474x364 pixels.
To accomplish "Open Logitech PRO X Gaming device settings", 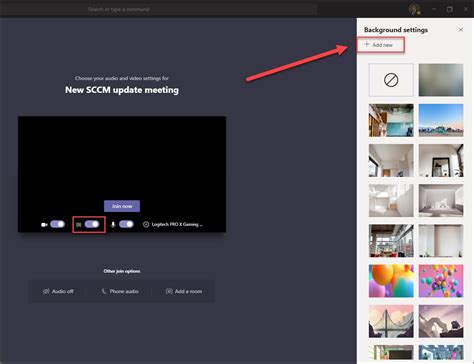I will pos(173,224).
